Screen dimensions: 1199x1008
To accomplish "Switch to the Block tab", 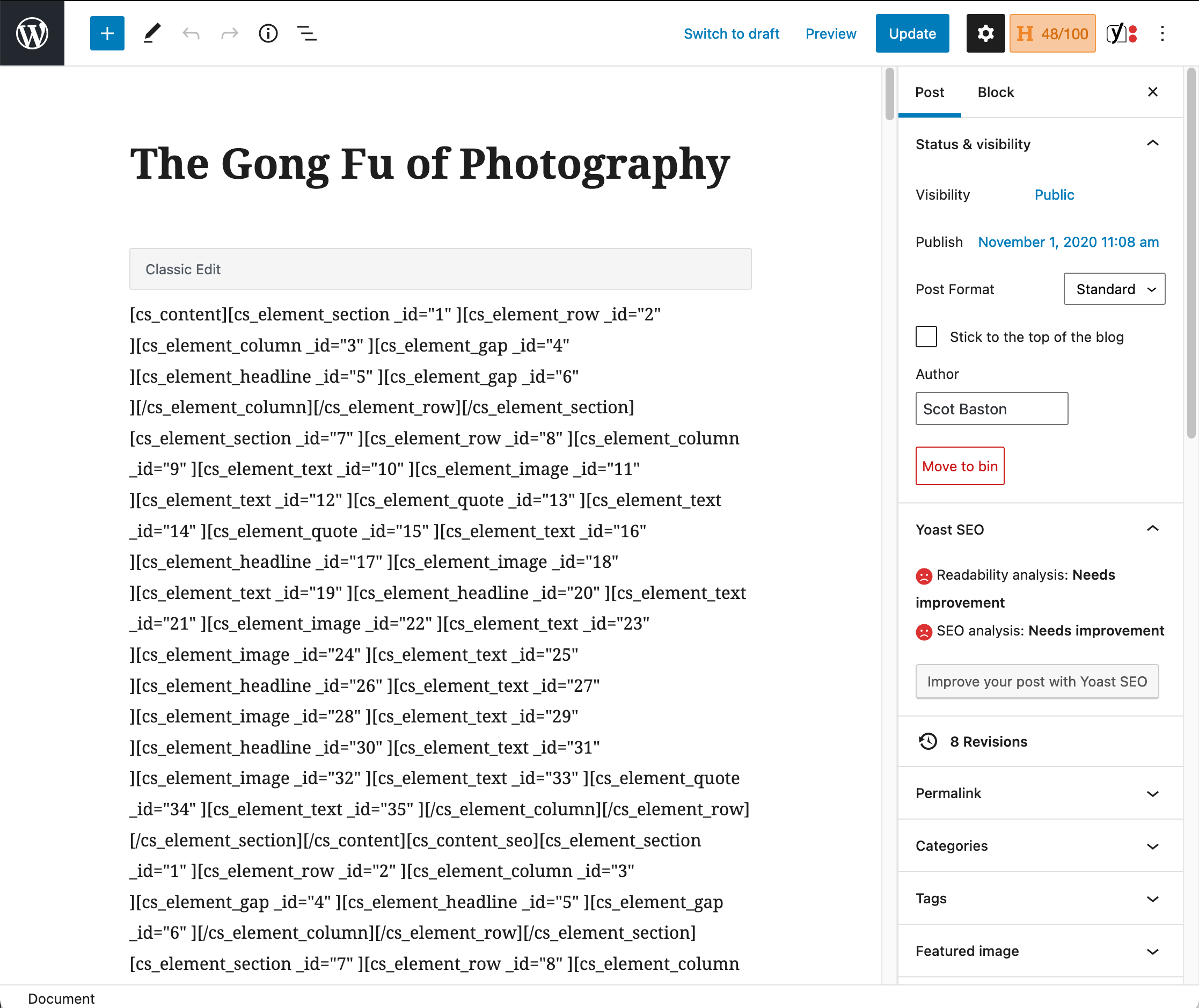I will pyautogui.click(x=996, y=92).
